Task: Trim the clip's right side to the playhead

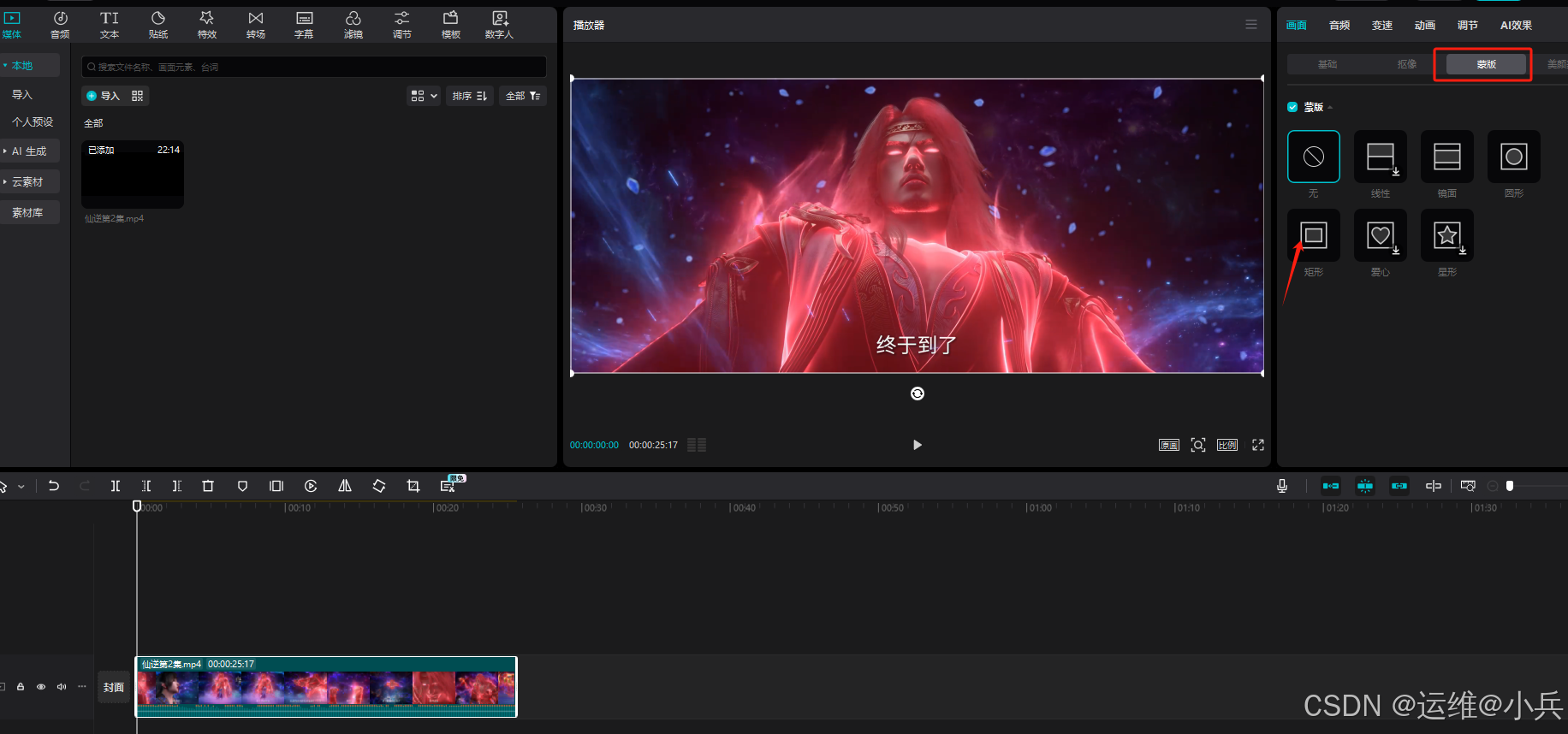Action: click(x=177, y=486)
